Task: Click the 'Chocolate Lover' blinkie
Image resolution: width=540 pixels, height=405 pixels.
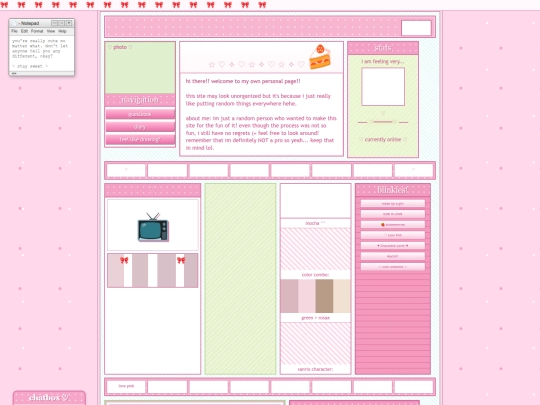Action: [393, 246]
